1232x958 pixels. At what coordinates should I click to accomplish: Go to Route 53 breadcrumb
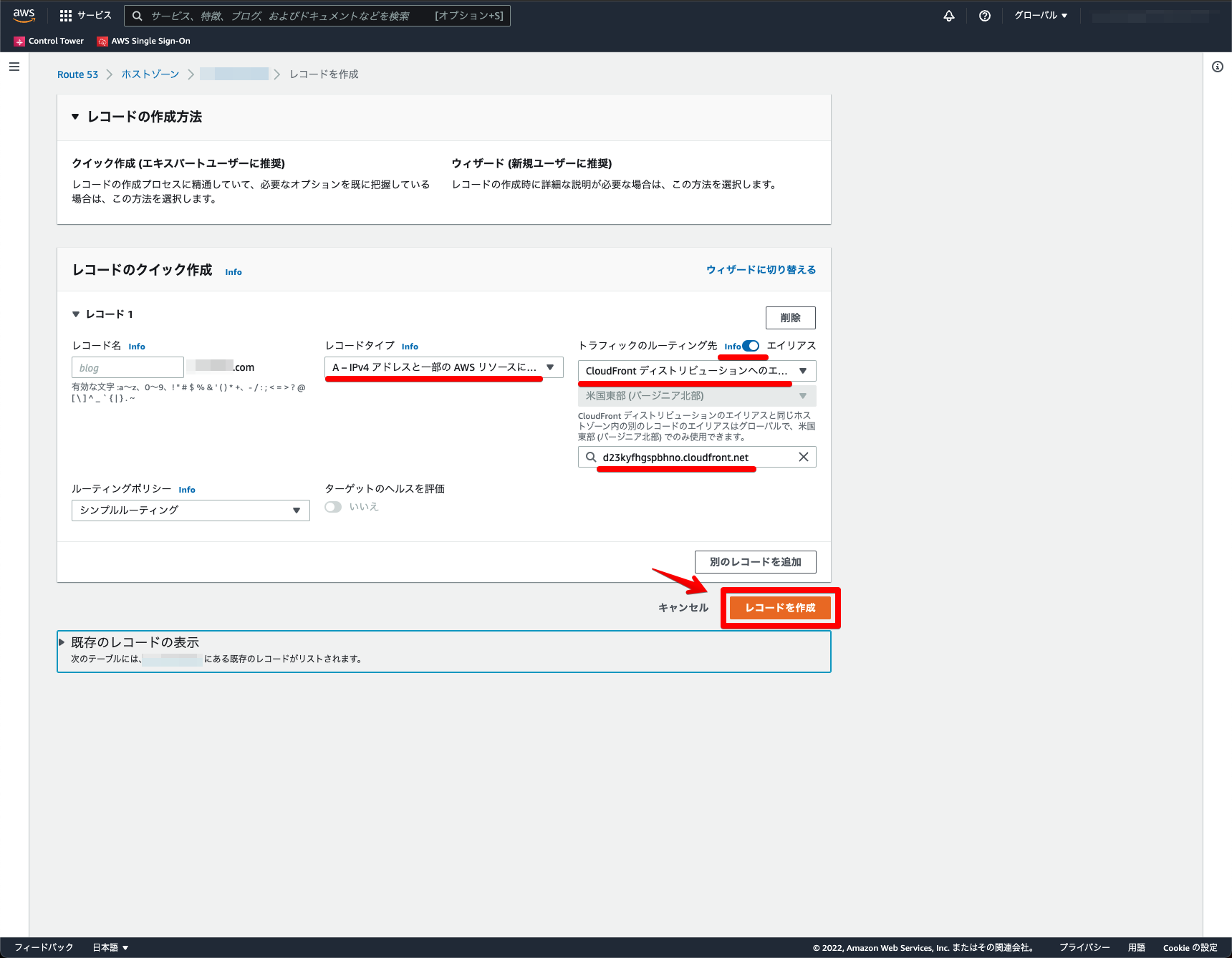click(77, 74)
